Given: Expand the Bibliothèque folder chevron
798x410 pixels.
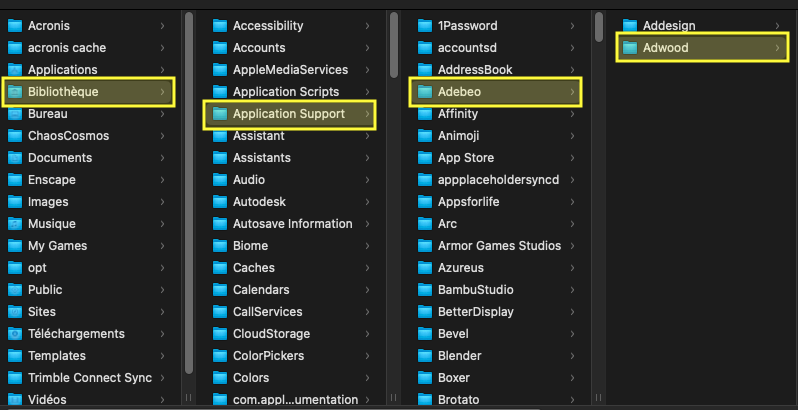Looking at the screenshot, I should (x=162, y=92).
